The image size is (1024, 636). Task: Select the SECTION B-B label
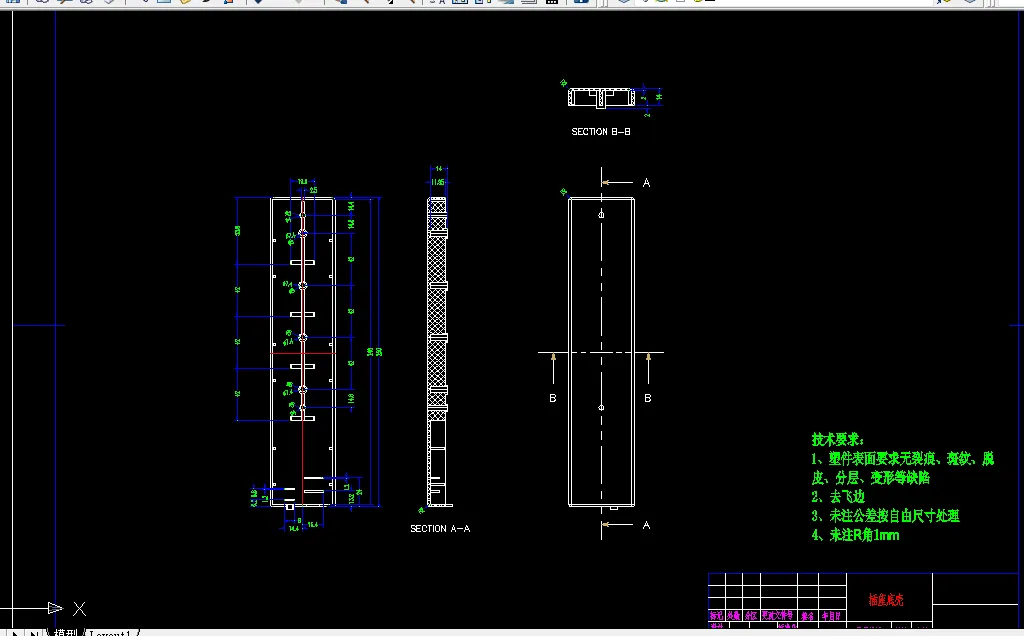tap(601, 132)
